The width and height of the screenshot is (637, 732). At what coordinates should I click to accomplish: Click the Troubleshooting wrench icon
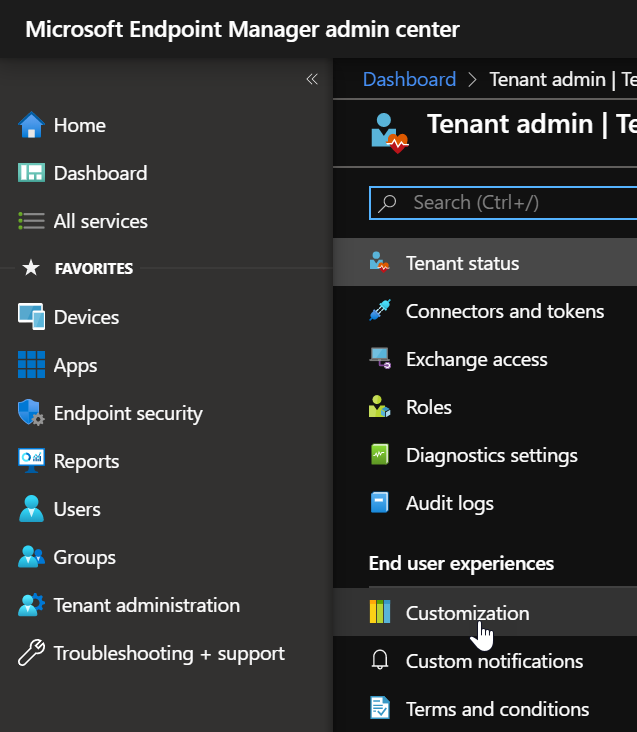tap(31, 653)
